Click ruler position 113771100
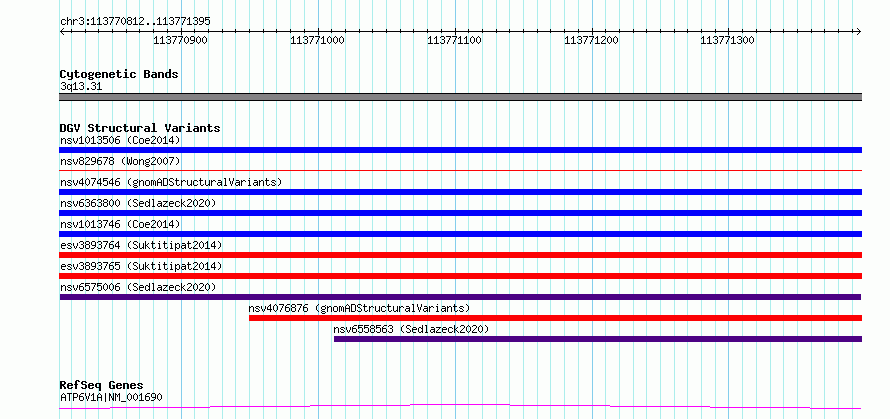The width and height of the screenshot is (890, 419). pos(454,40)
